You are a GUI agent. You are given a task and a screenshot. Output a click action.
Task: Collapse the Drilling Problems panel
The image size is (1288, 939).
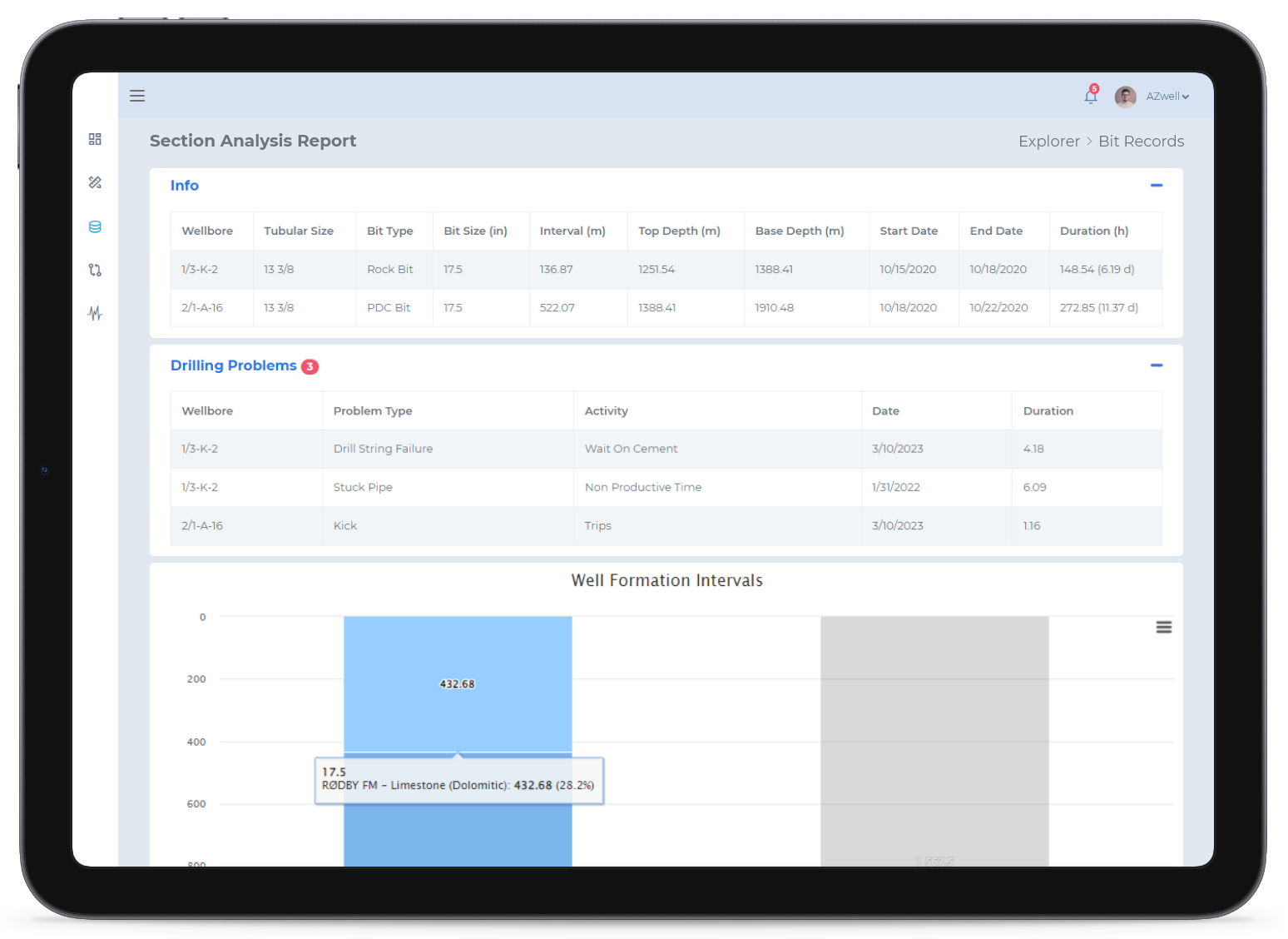click(1156, 365)
